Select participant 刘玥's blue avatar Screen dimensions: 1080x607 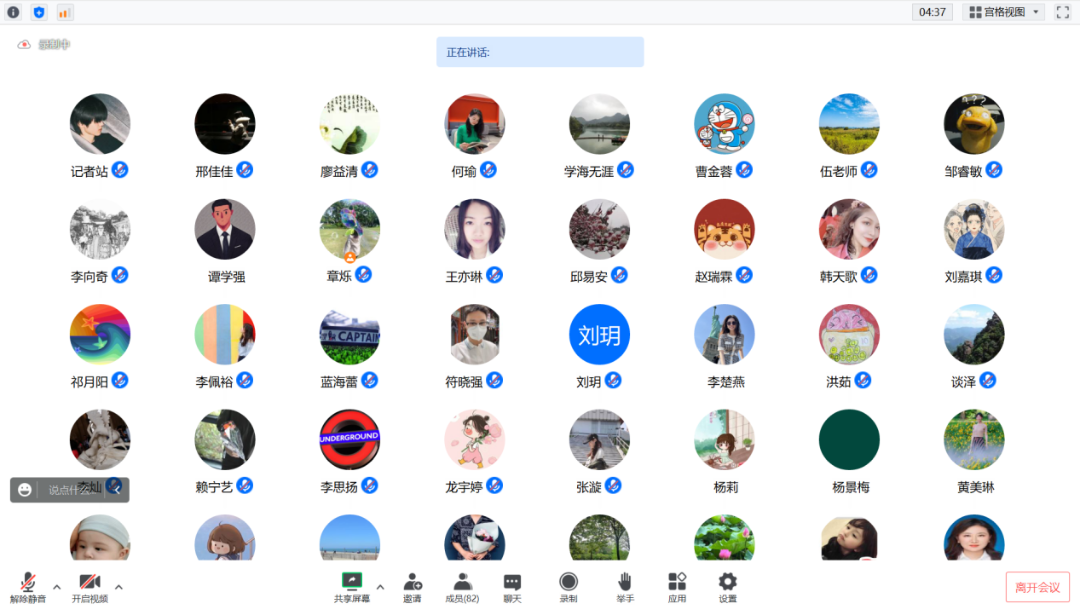pyautogui.click(x=599, y=335)
